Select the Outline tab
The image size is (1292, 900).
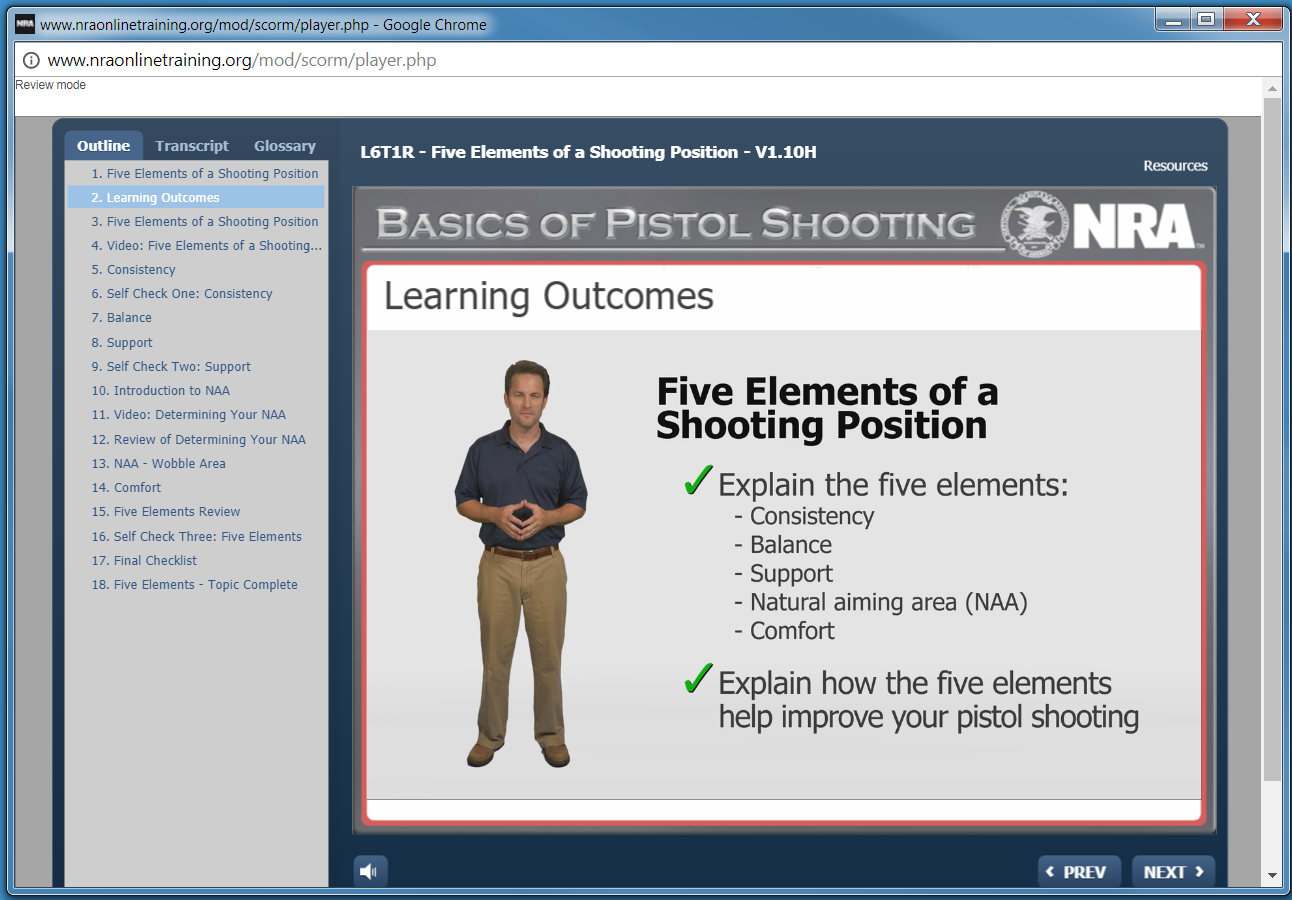[x=104, y=145]
